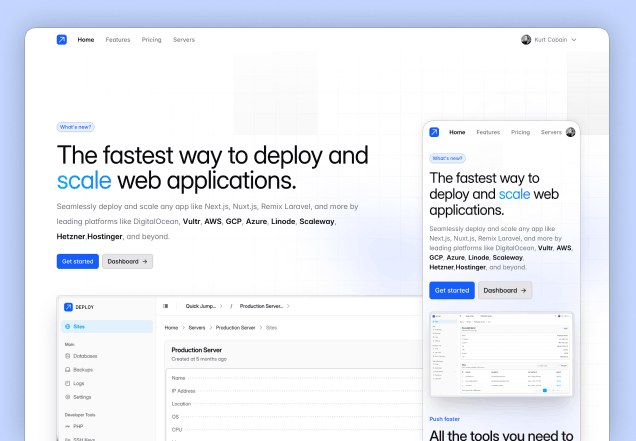The height and width of the screenshot is (441, 636).
Task: Click the avatar in the mobile preview navbar
Action: 570,132
